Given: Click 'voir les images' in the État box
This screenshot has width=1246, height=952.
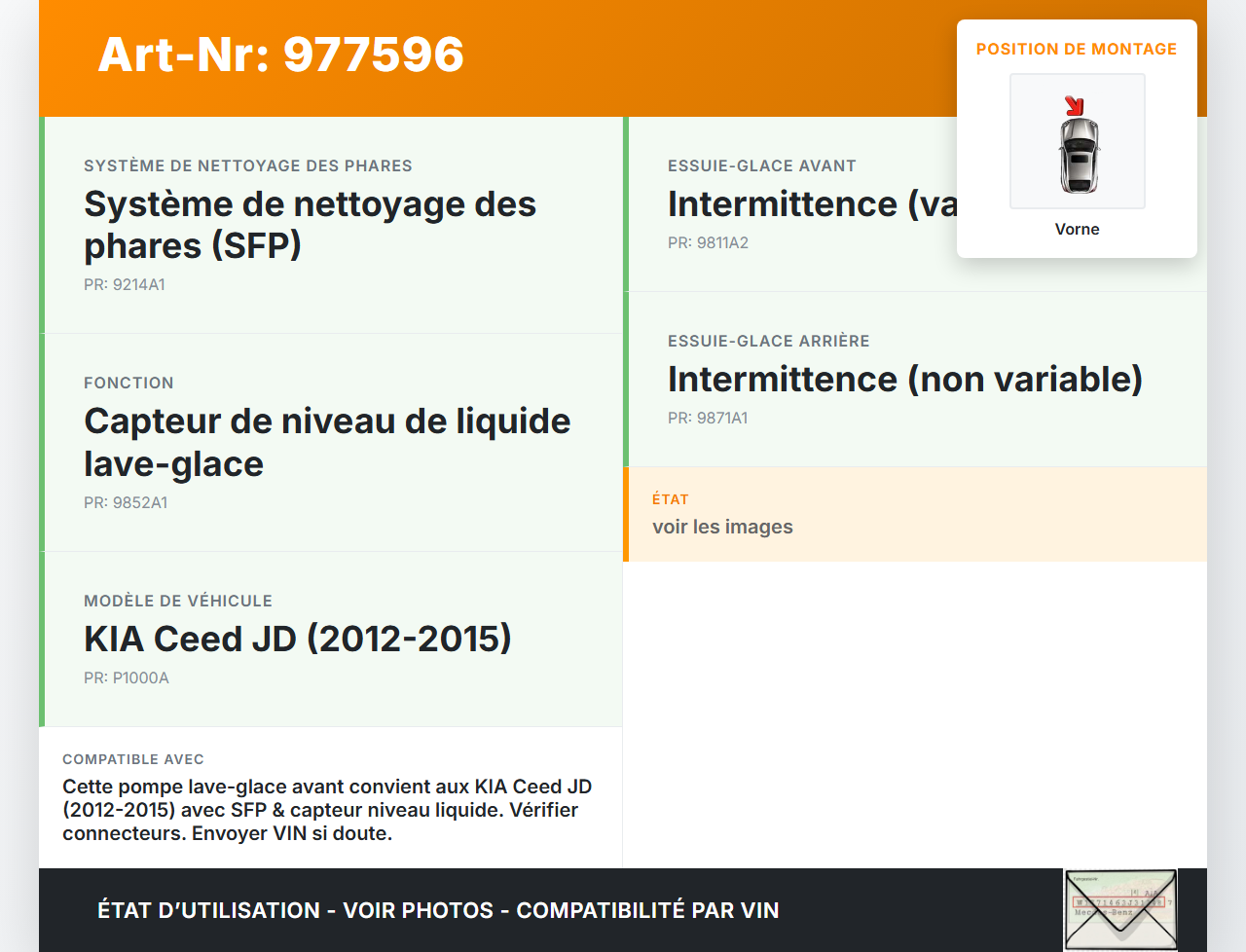Looking at the screenshot, I should coord(722,527).
